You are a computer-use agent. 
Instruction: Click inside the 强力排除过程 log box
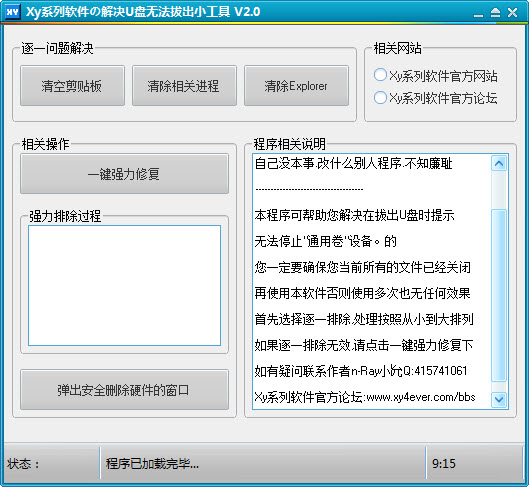(x=124, y=285)
